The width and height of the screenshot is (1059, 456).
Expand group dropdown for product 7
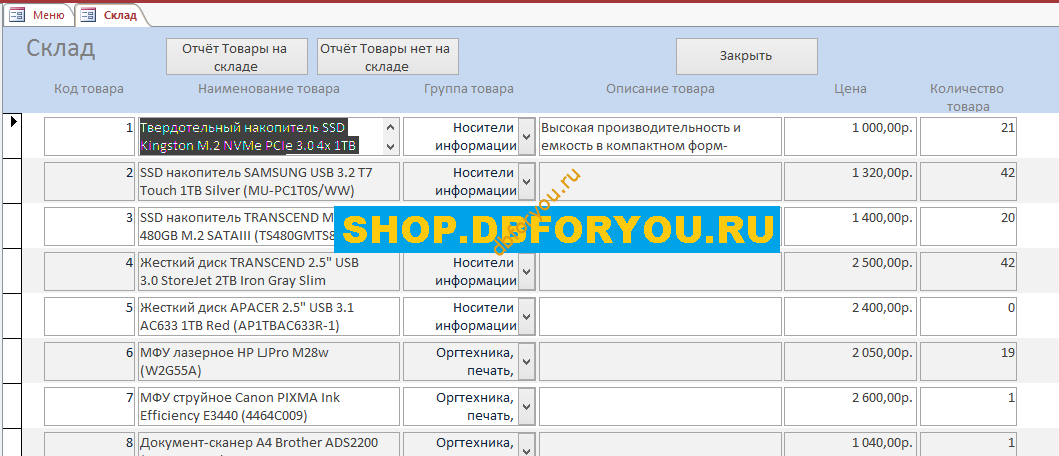pyautogui.click(x=526, y=406)
